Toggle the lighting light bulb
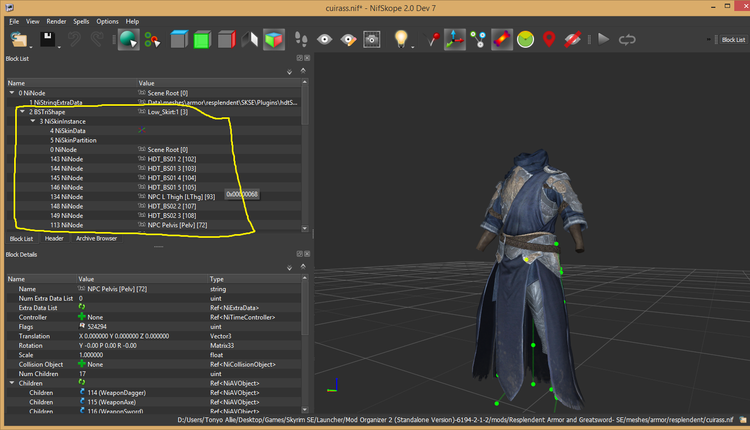750x430 pixels. (401, 38)
